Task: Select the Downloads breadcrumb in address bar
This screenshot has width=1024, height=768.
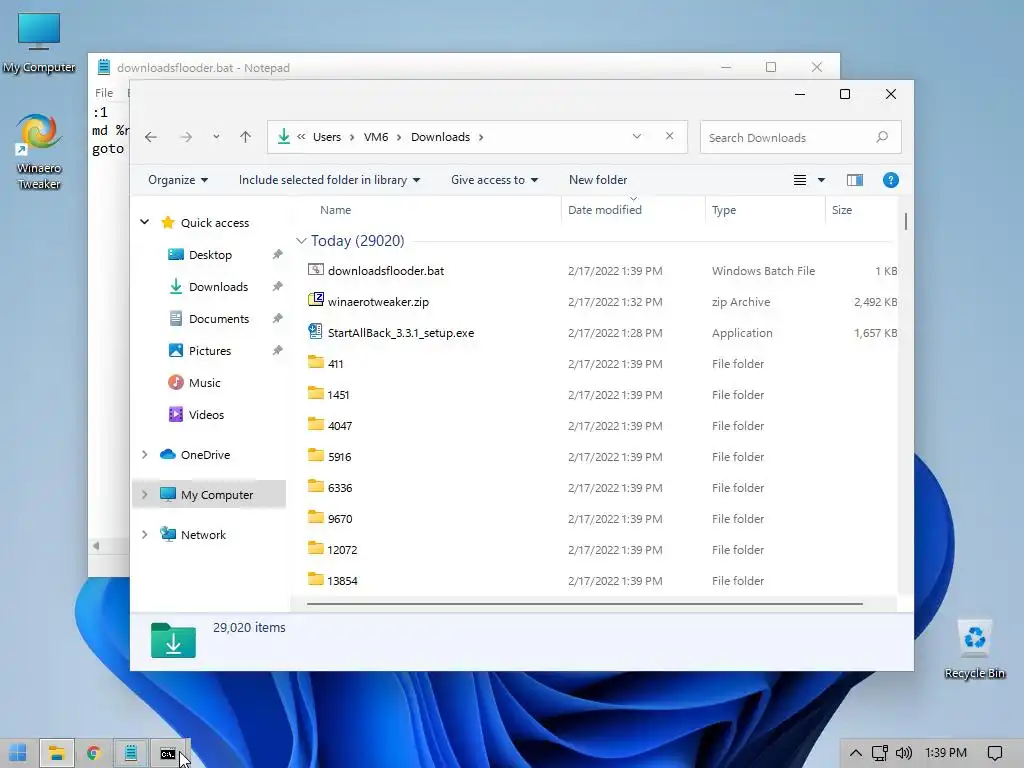Action: point(440,137)
